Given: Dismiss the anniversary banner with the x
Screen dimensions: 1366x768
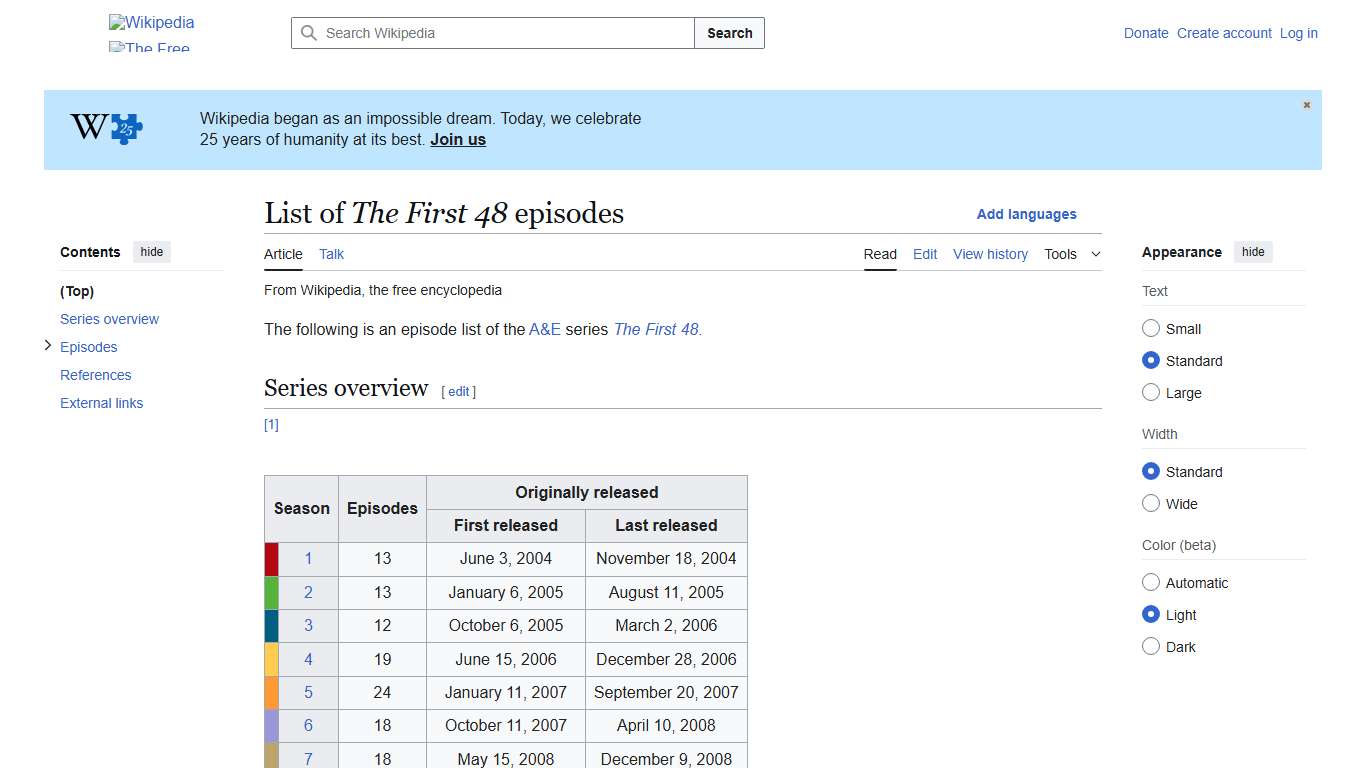Looking at the screenshot, I should (x=1306, y=104).
